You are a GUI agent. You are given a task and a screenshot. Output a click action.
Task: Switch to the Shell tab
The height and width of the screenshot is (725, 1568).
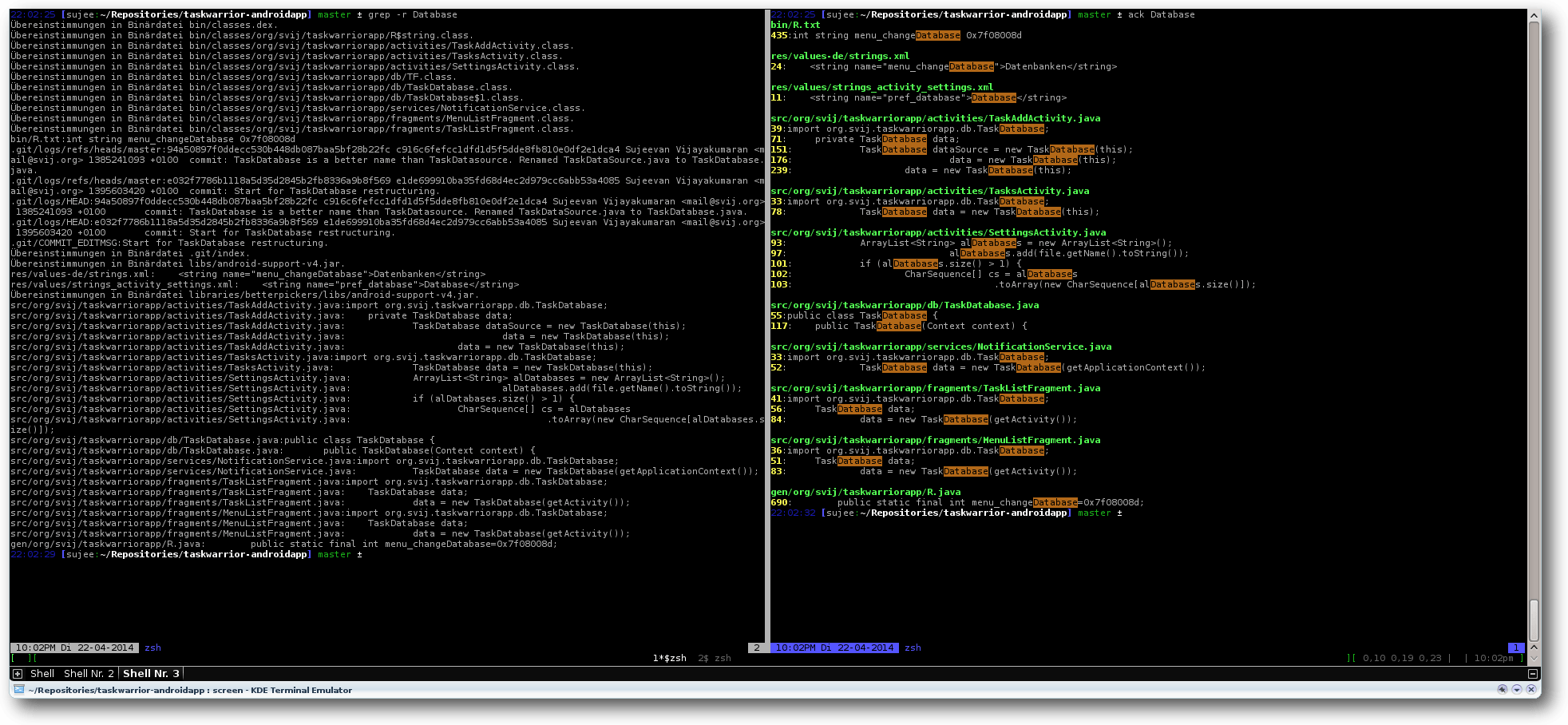(42, 674)
